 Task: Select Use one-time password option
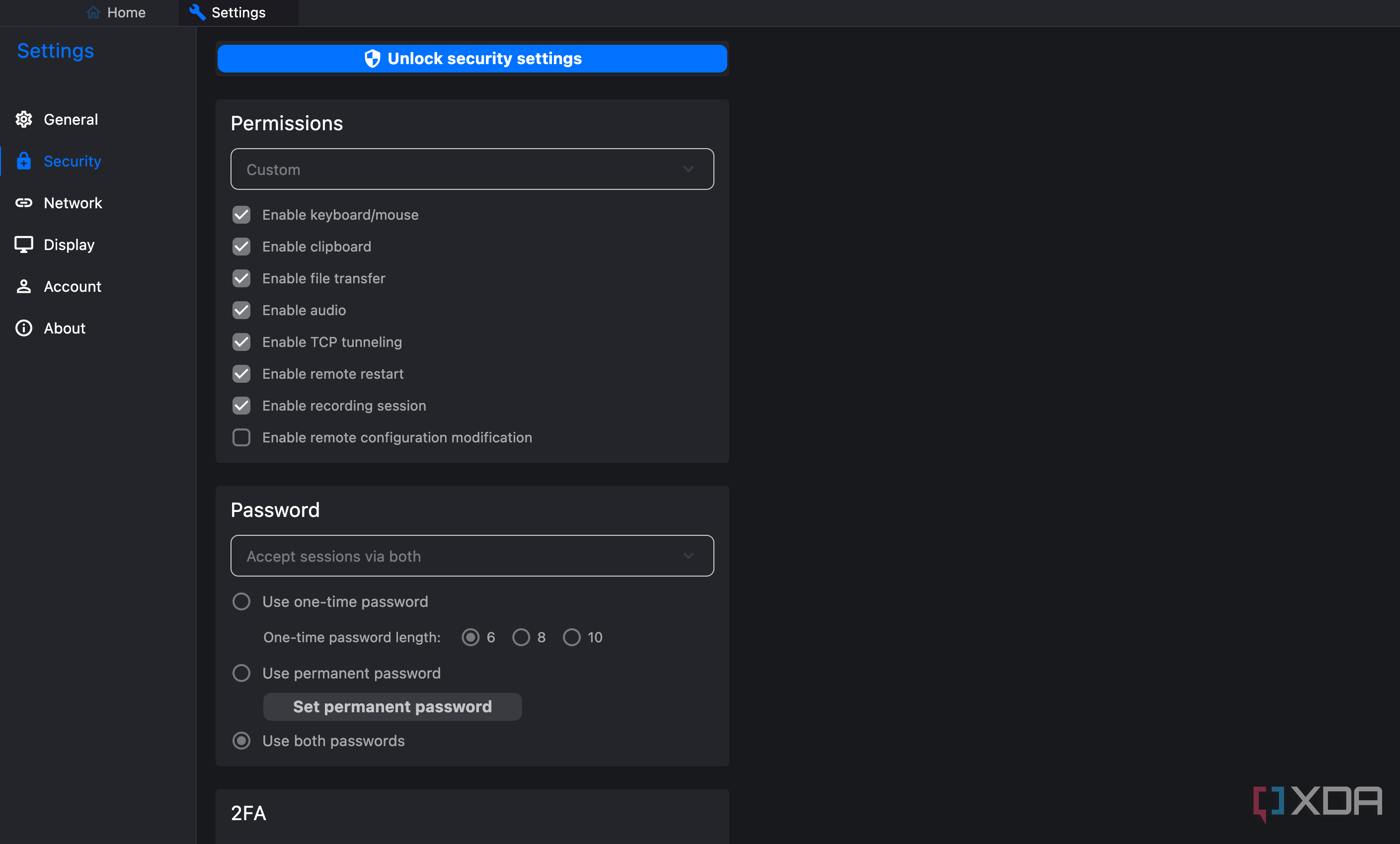pos(241,601)
